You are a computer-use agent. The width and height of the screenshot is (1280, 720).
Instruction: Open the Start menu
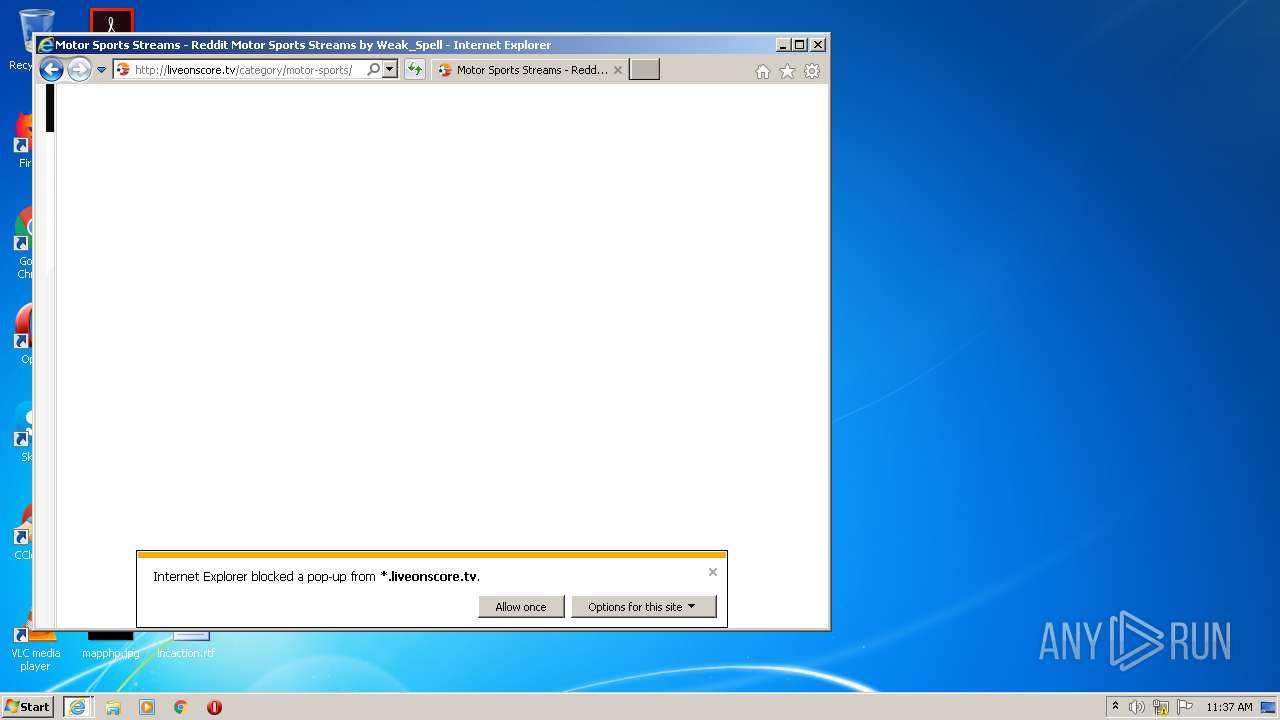pyautogui.click(x=27, y=706)
